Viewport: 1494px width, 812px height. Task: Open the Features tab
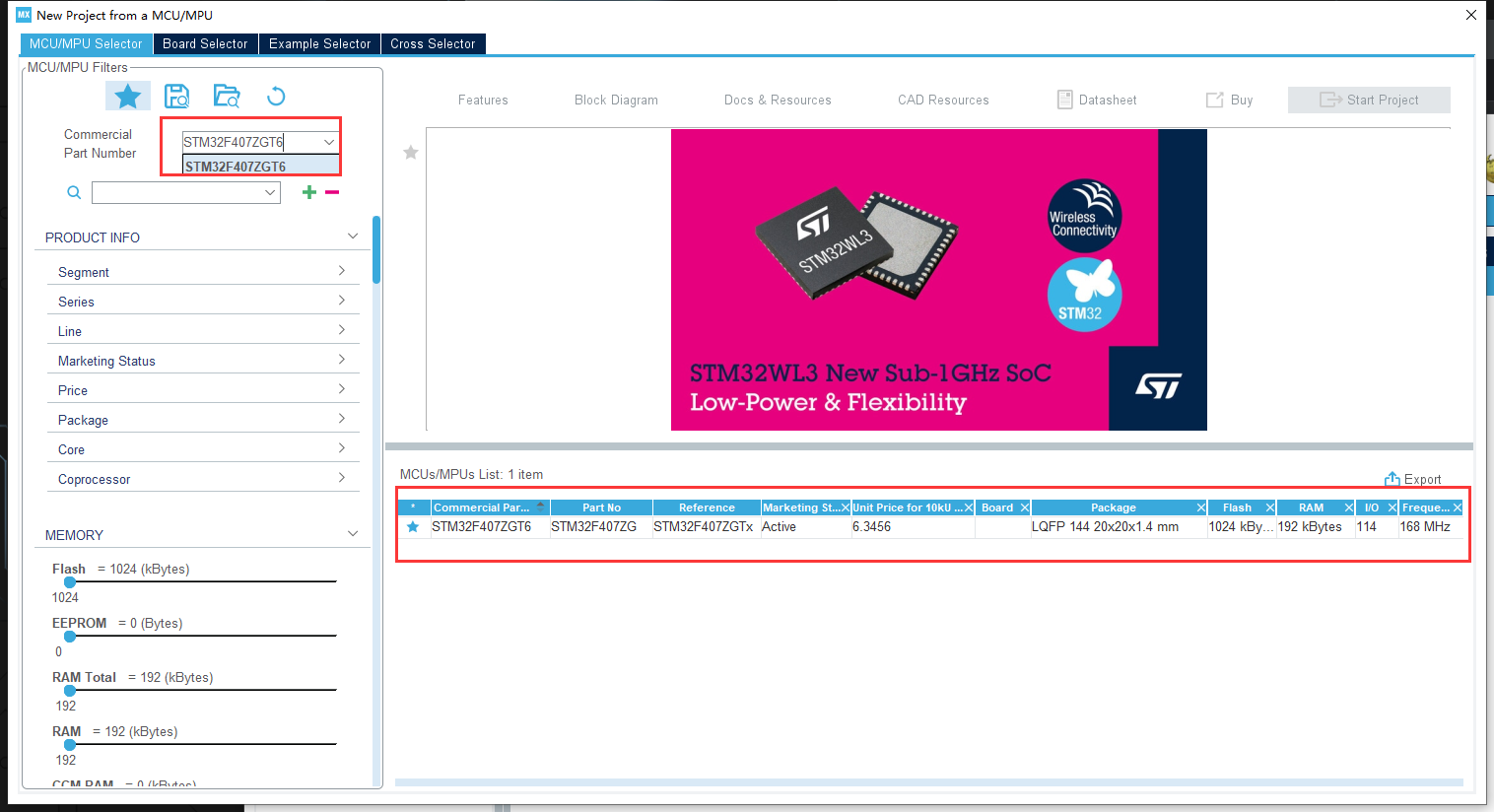click(483, 100)
